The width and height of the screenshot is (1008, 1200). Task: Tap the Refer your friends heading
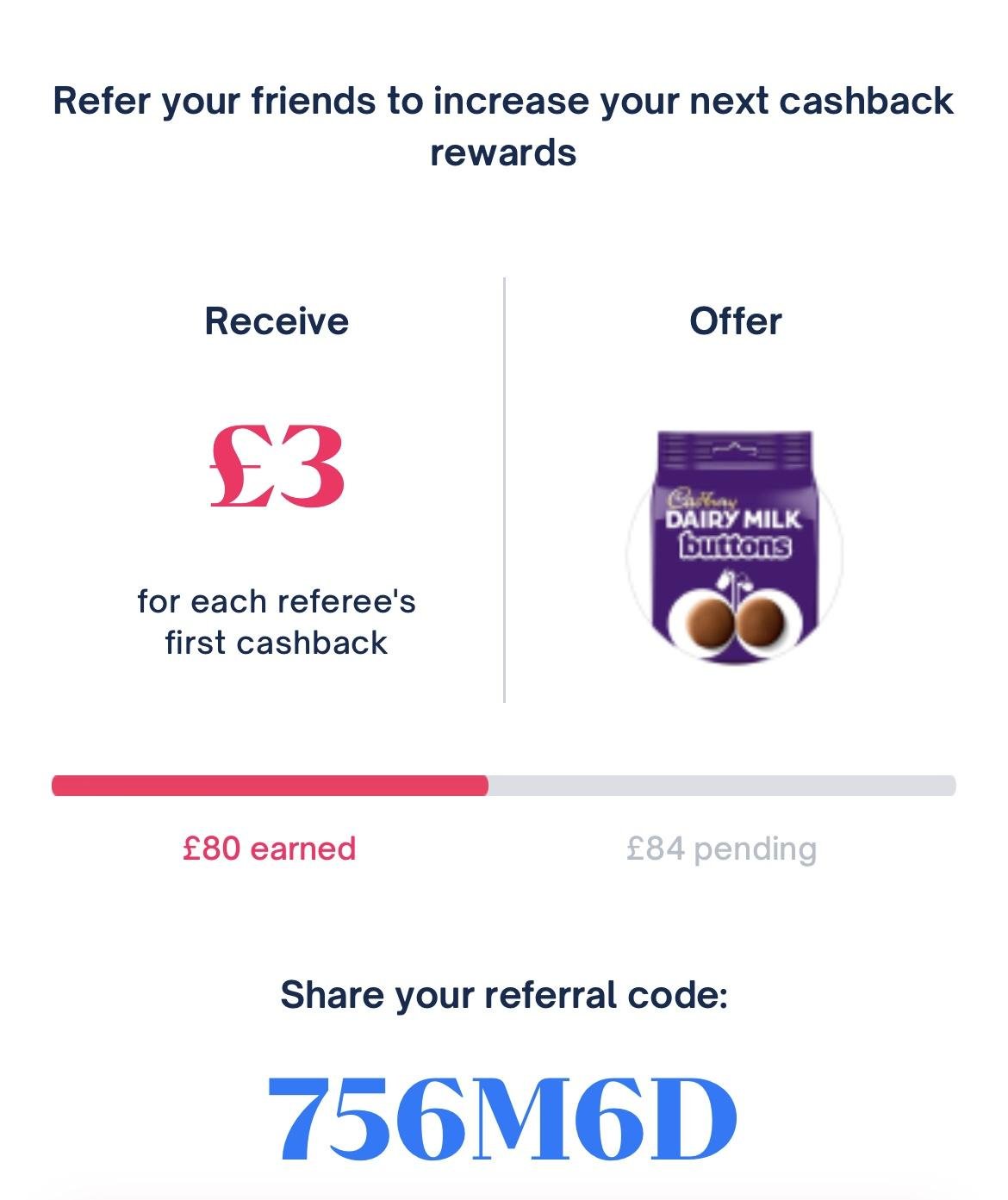[503, 126]
